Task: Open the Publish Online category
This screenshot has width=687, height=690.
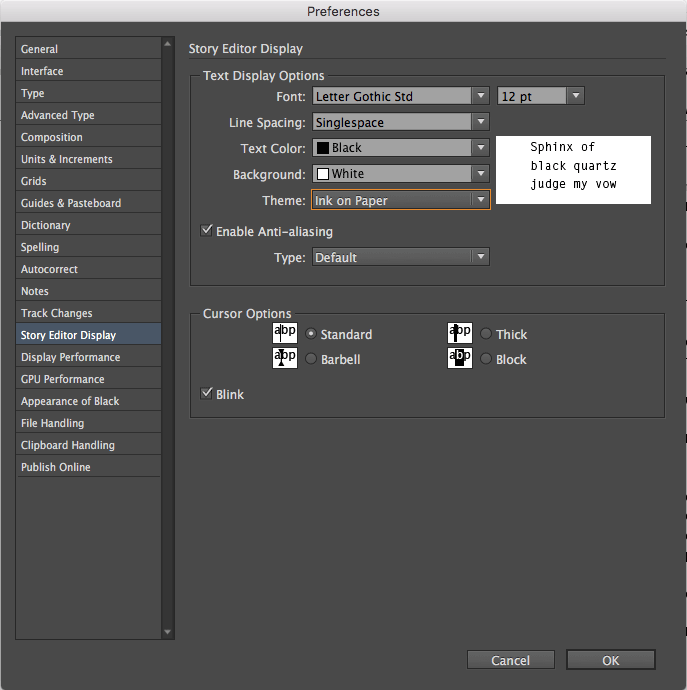Action: [88, 467]
